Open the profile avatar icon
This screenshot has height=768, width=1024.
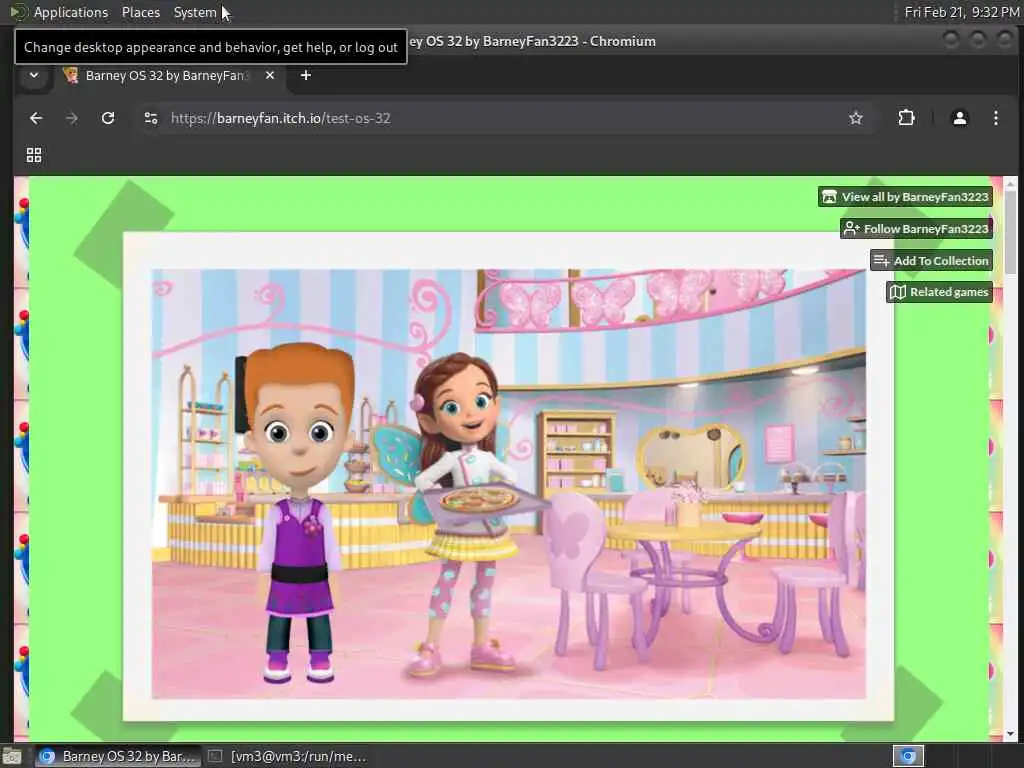[959, 118]
